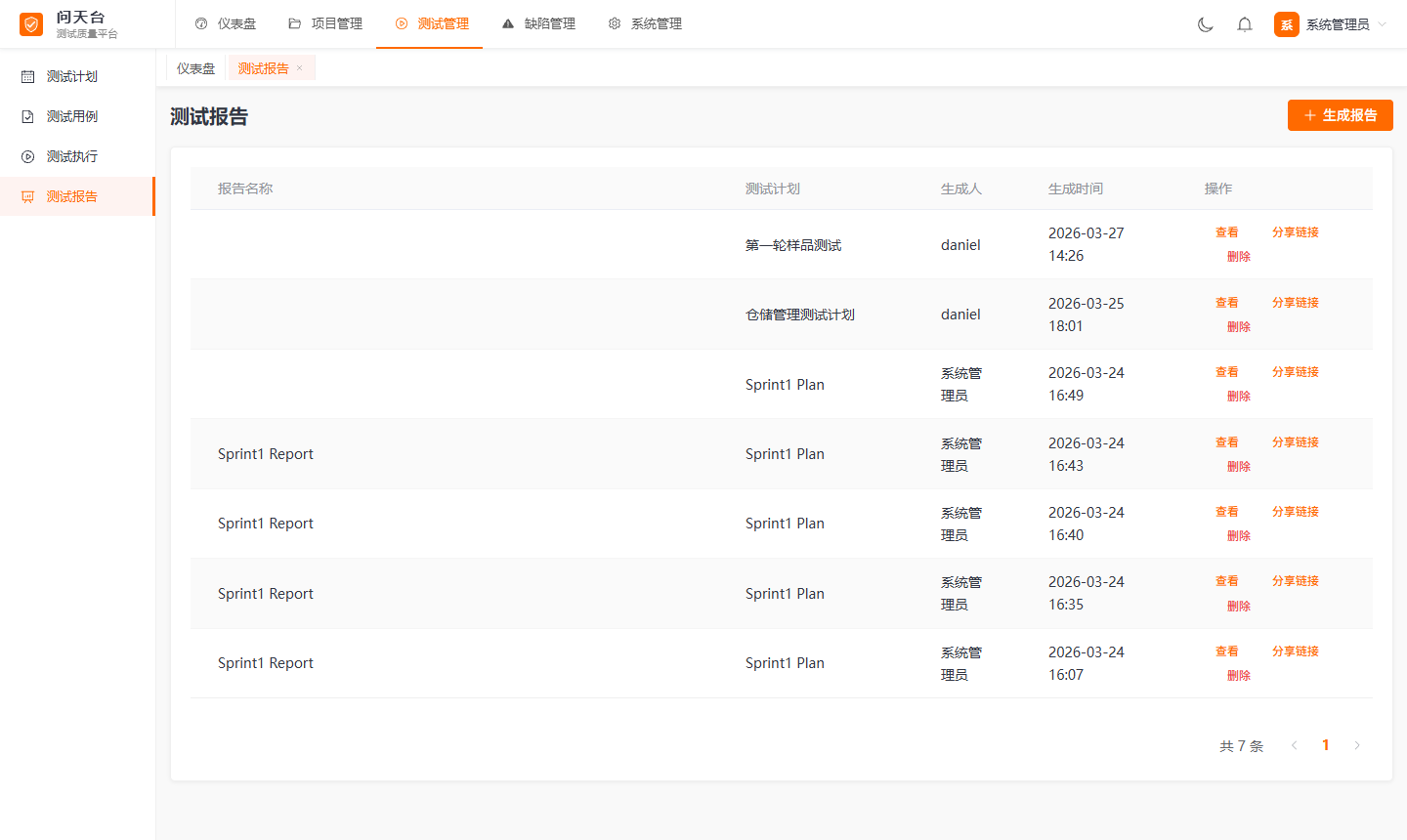View the Sprint1 Report from 16:35

pos(1227,581)
